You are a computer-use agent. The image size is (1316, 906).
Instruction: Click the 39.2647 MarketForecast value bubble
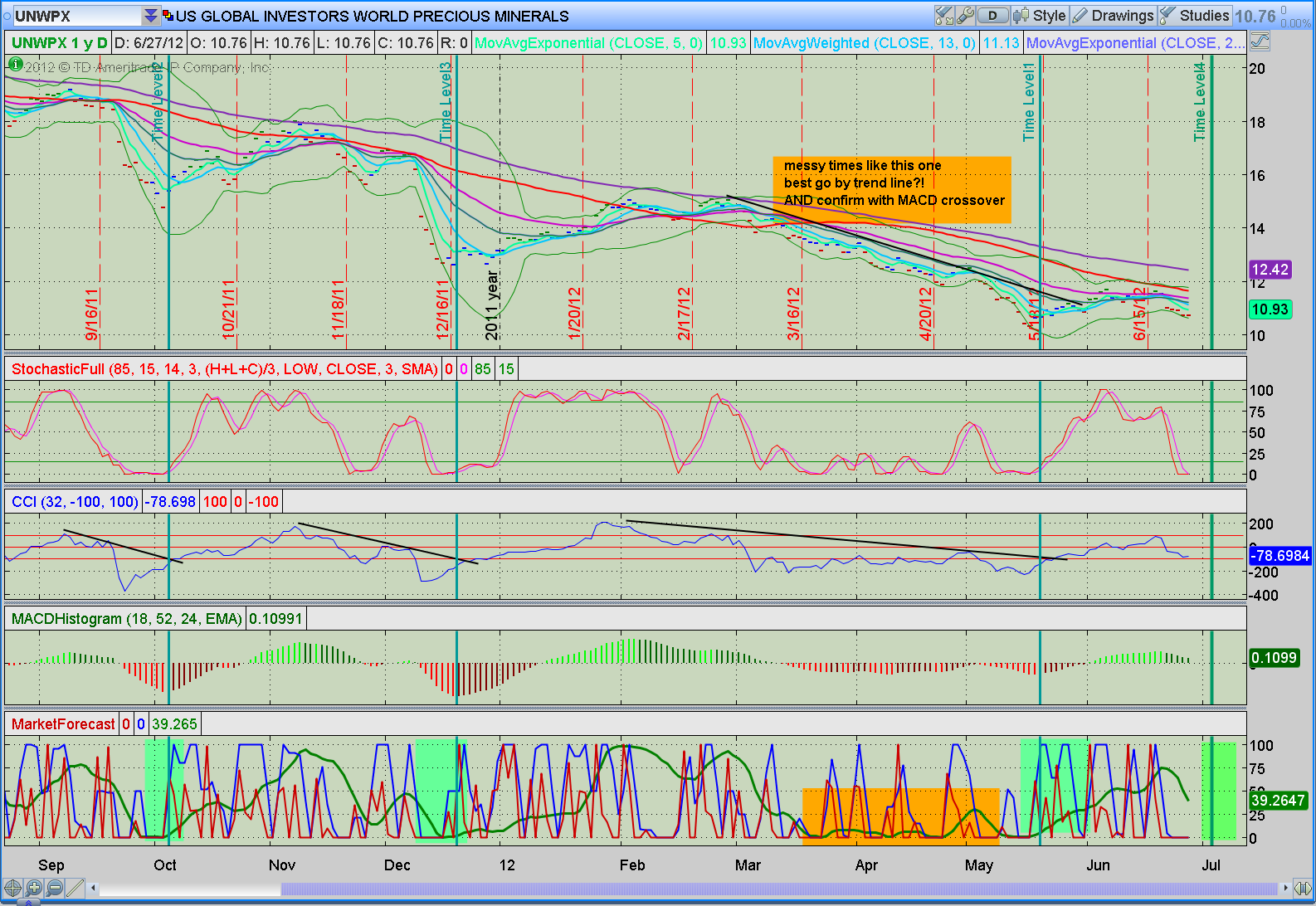pos(1278,801)
